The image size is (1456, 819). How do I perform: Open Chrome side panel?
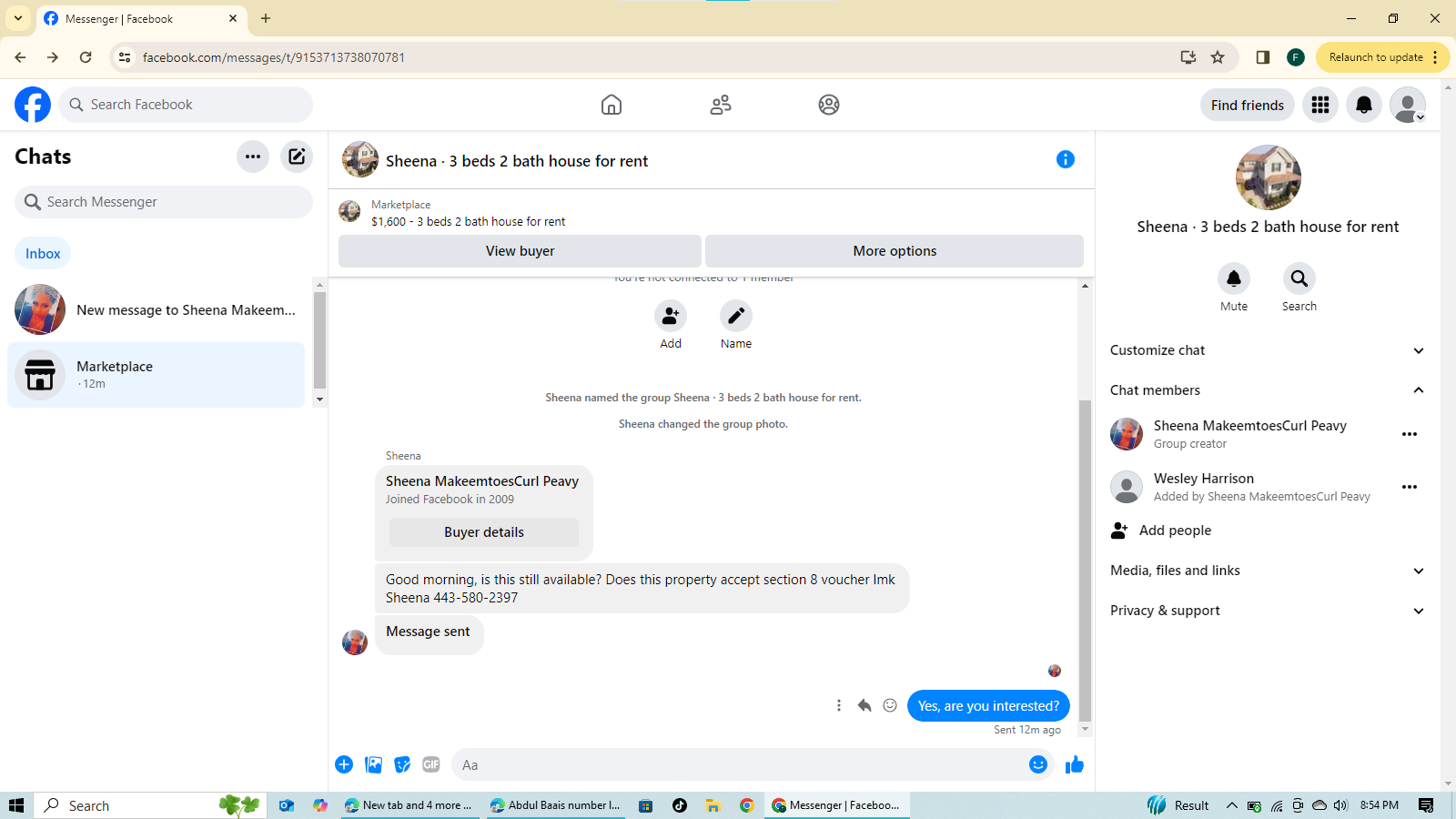coord(1262,57)
